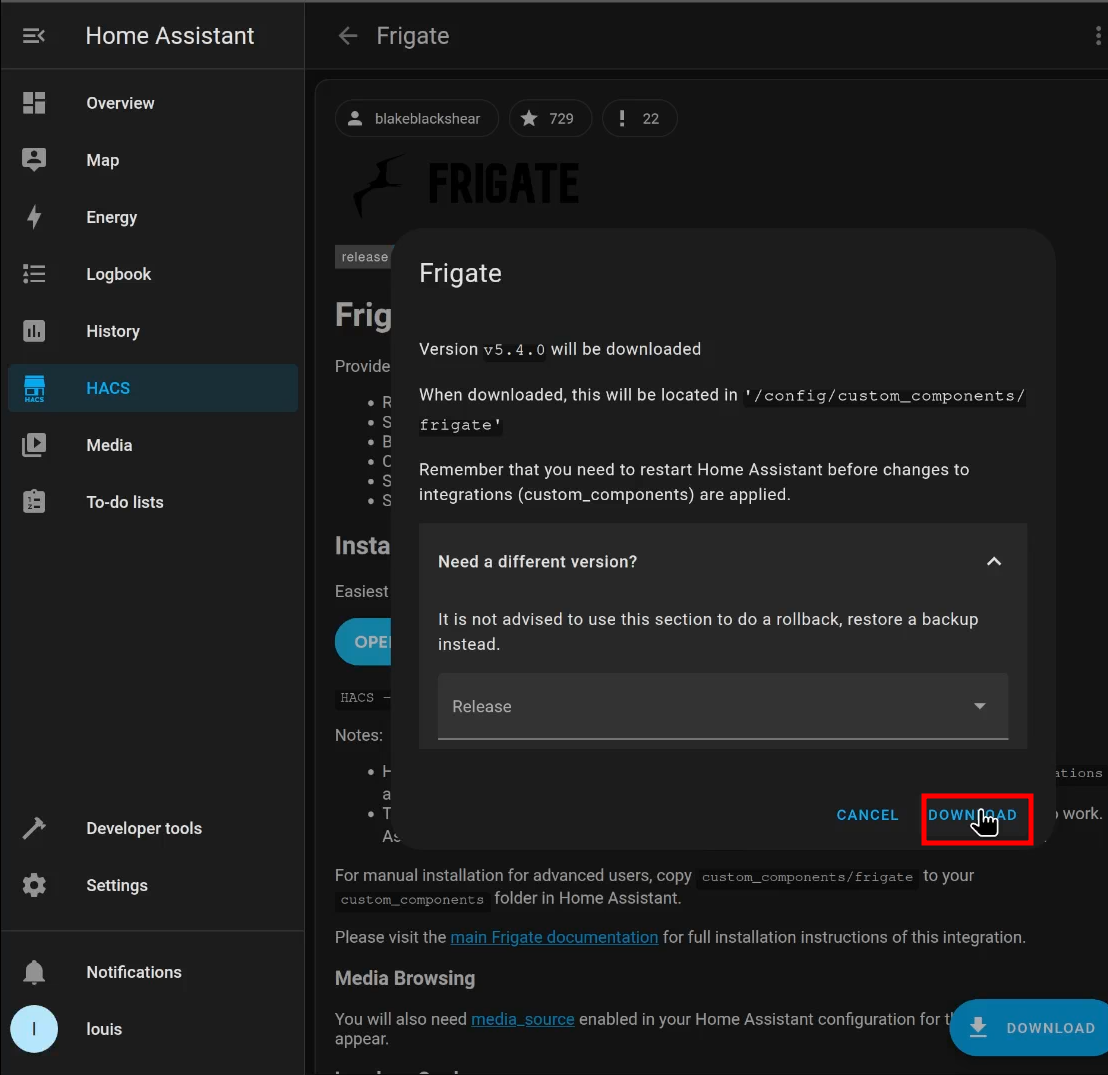Image resolution: width=1108 pixels, height=1075 pixels.
Task: Follow the media_source link
Action: (x=523, y=1019)
